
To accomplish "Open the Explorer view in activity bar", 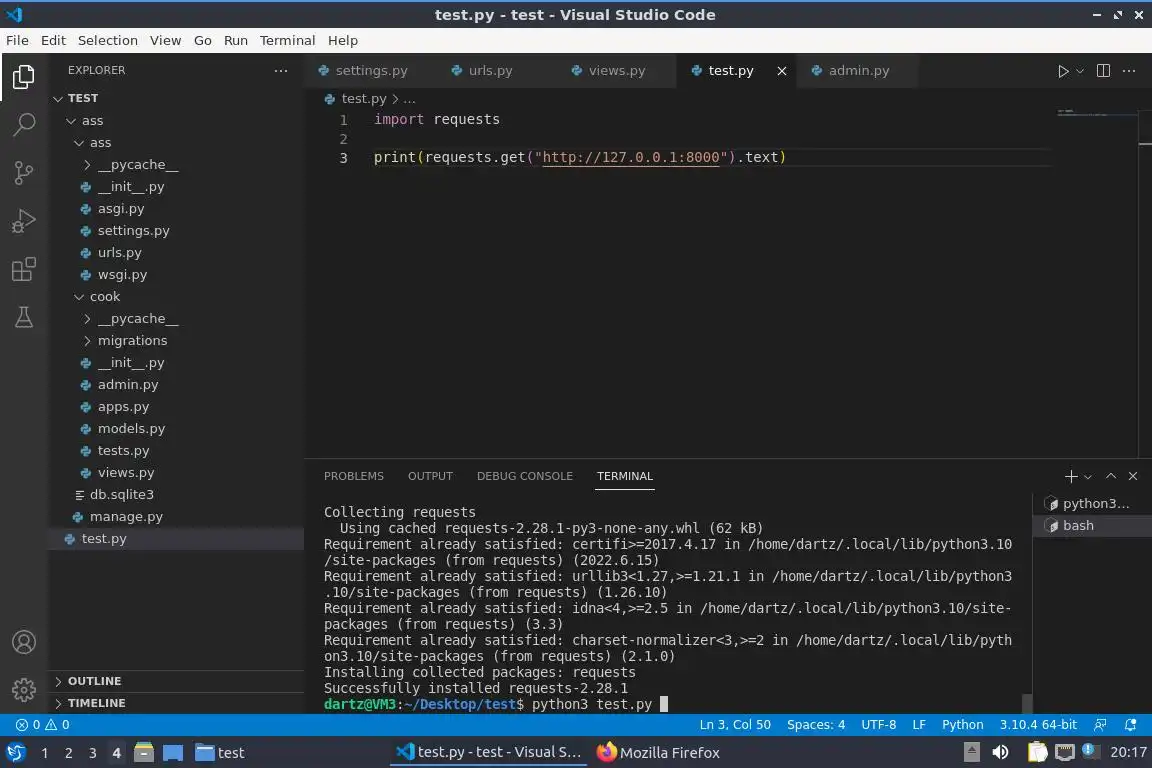I will click(24, 76).
